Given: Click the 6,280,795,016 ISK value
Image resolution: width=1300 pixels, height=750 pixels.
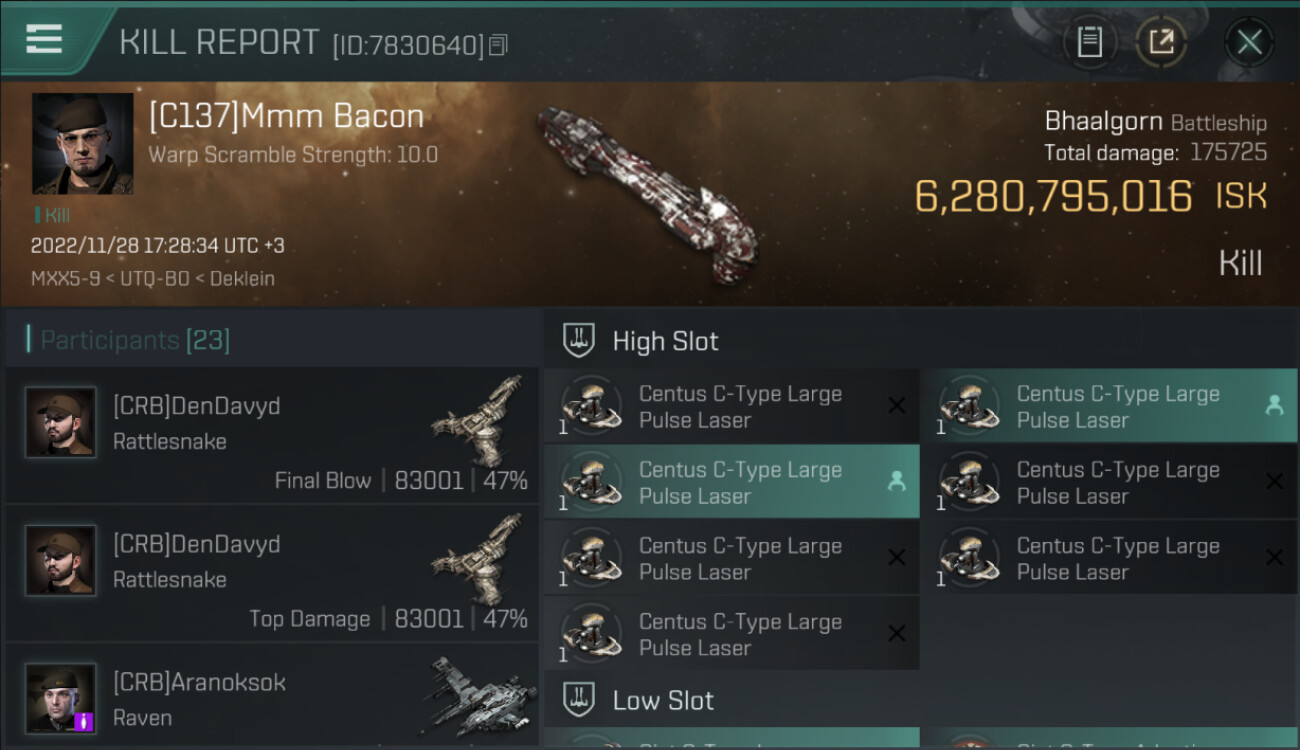Looking at the screenshot, I should click(x=1090, y=197).
